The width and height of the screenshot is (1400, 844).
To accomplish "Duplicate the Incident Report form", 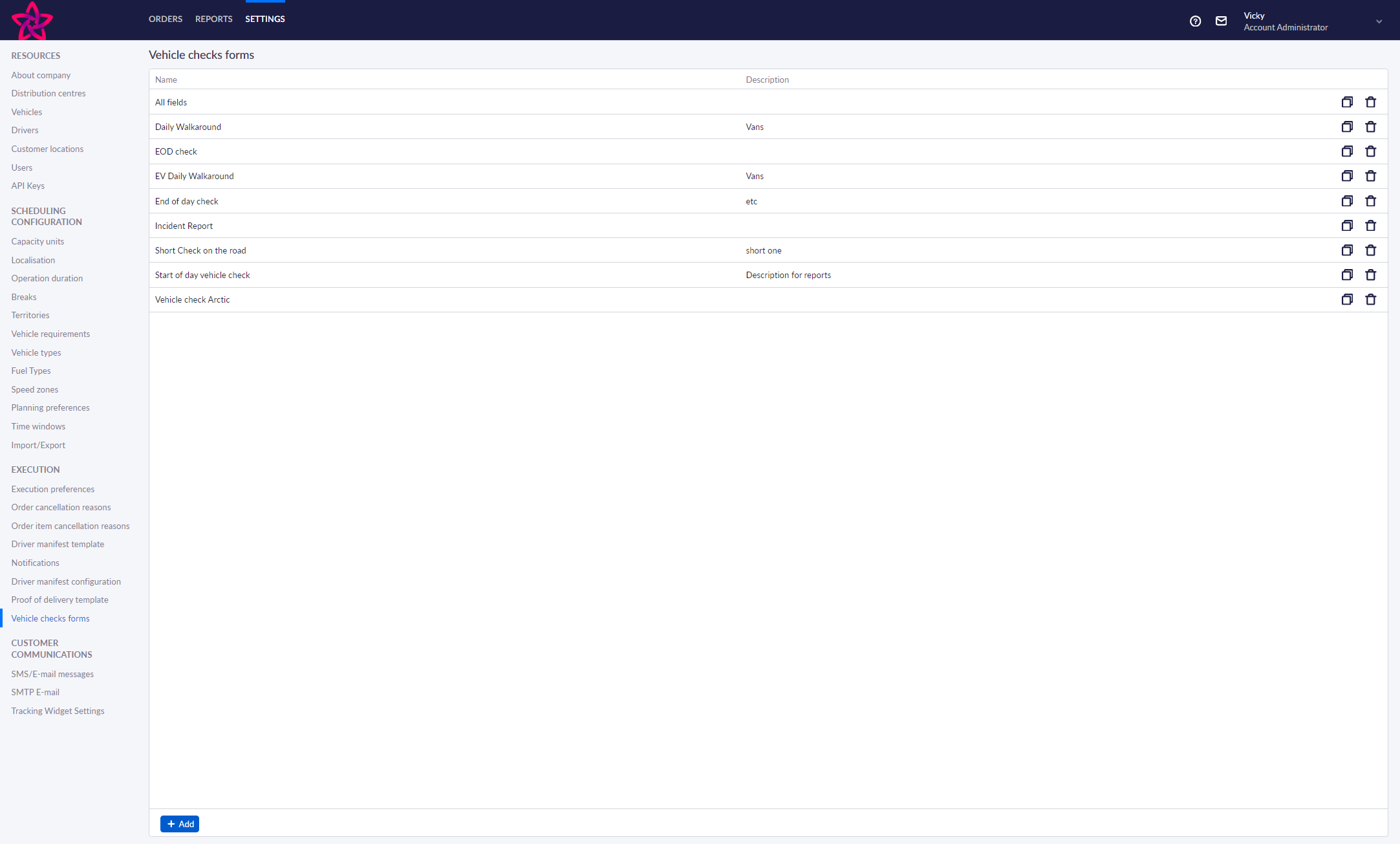I will (1347, 226).
